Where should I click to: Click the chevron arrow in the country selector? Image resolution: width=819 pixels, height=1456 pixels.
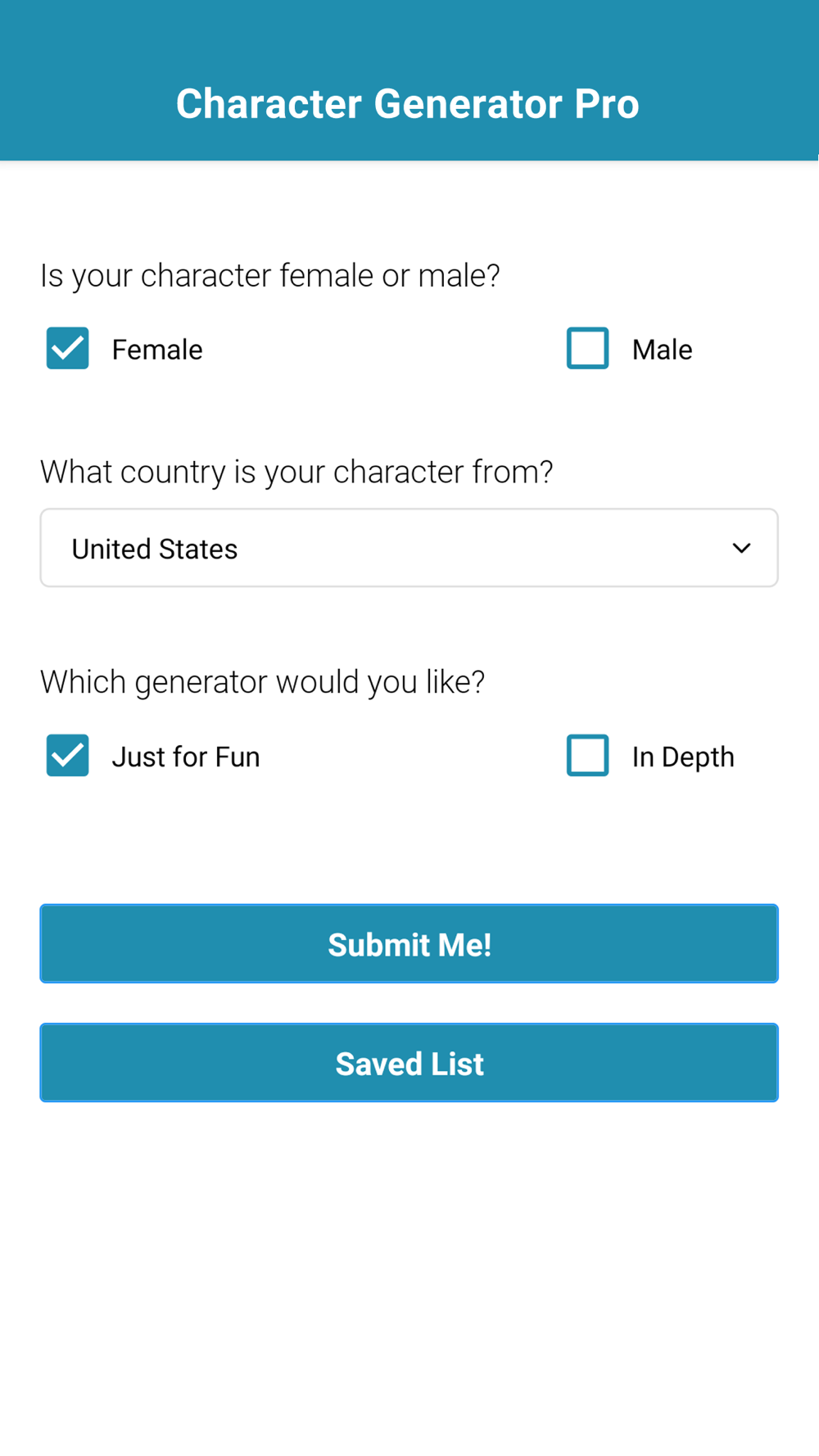pyautogui.click(x=741, y=548)
